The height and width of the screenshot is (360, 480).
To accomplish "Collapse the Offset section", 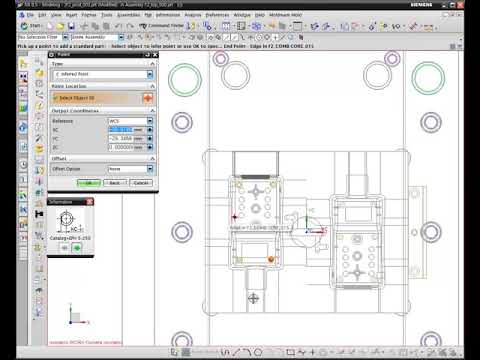I will 152,158.
